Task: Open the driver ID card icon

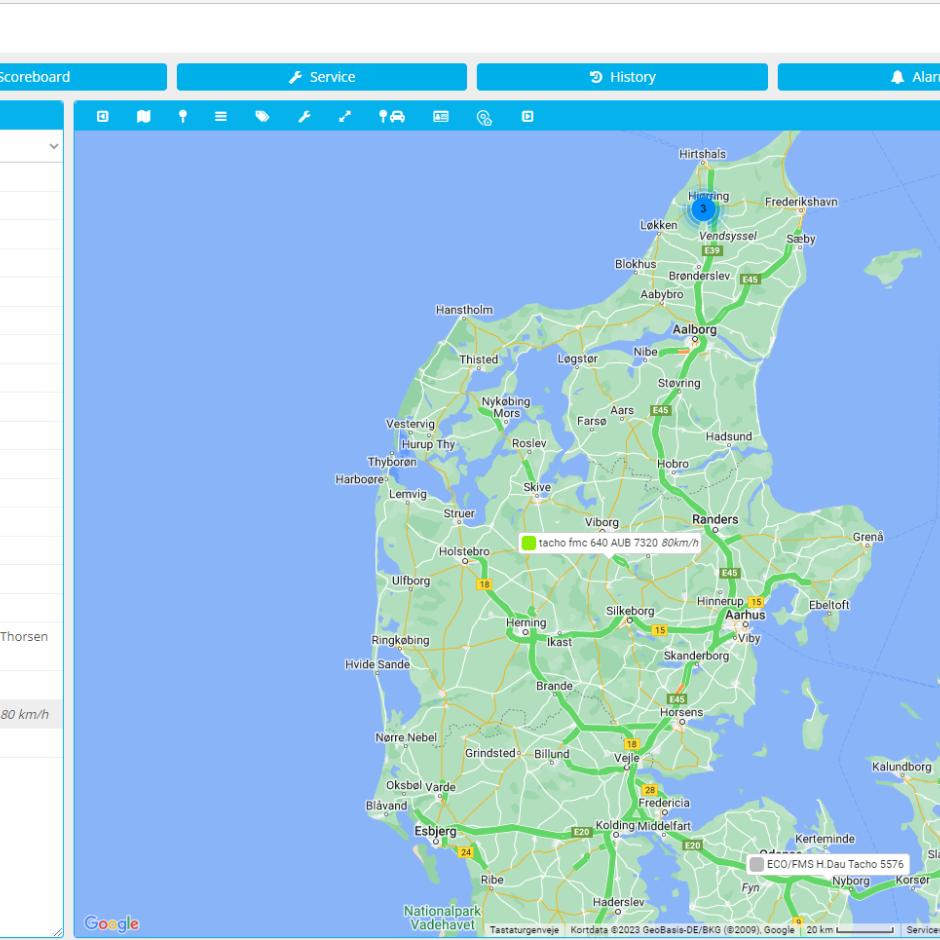Action: coord(440,117)
